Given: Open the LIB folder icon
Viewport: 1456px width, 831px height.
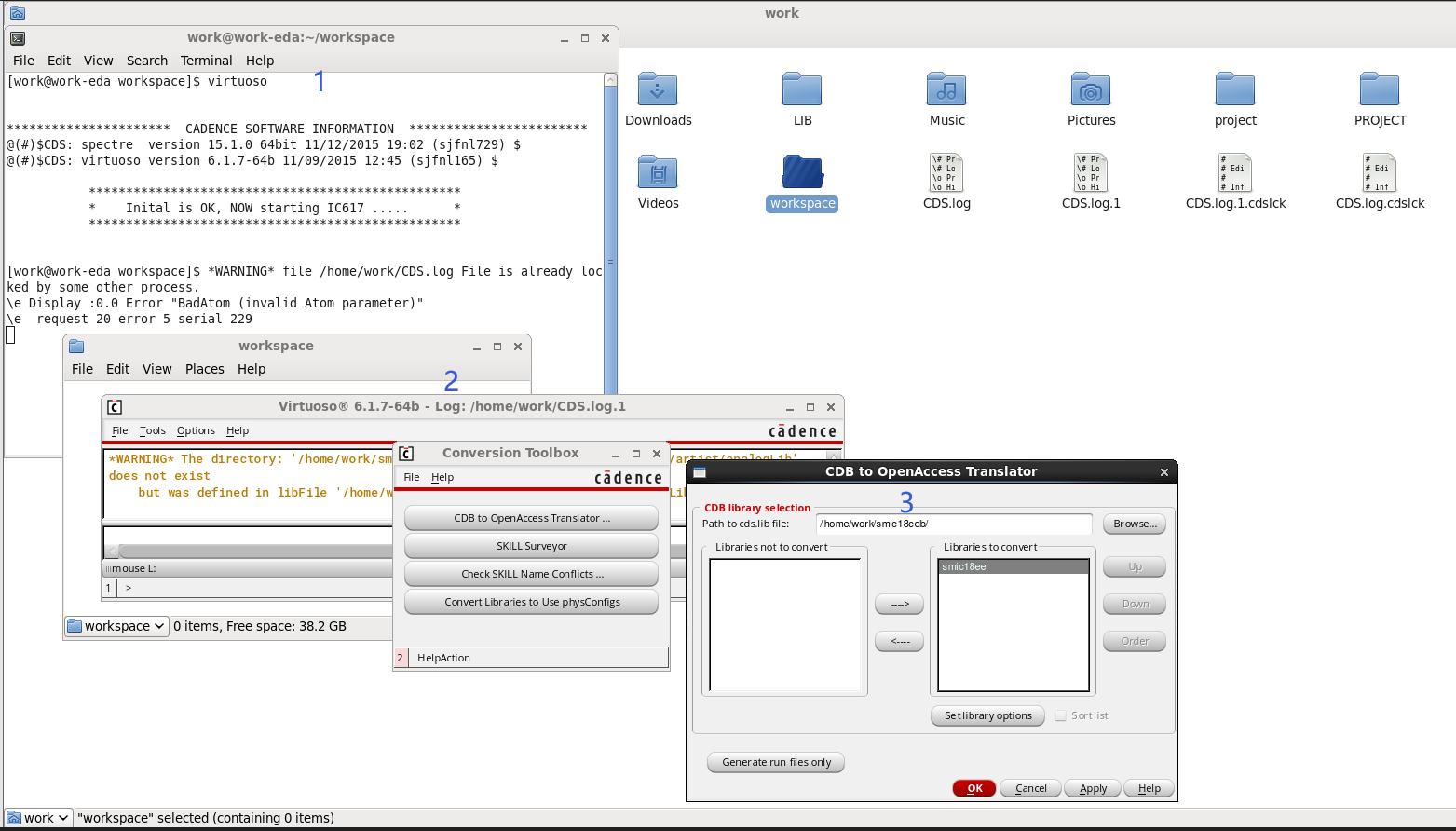Looking at the screenshot, I should [x=802, y=89].
